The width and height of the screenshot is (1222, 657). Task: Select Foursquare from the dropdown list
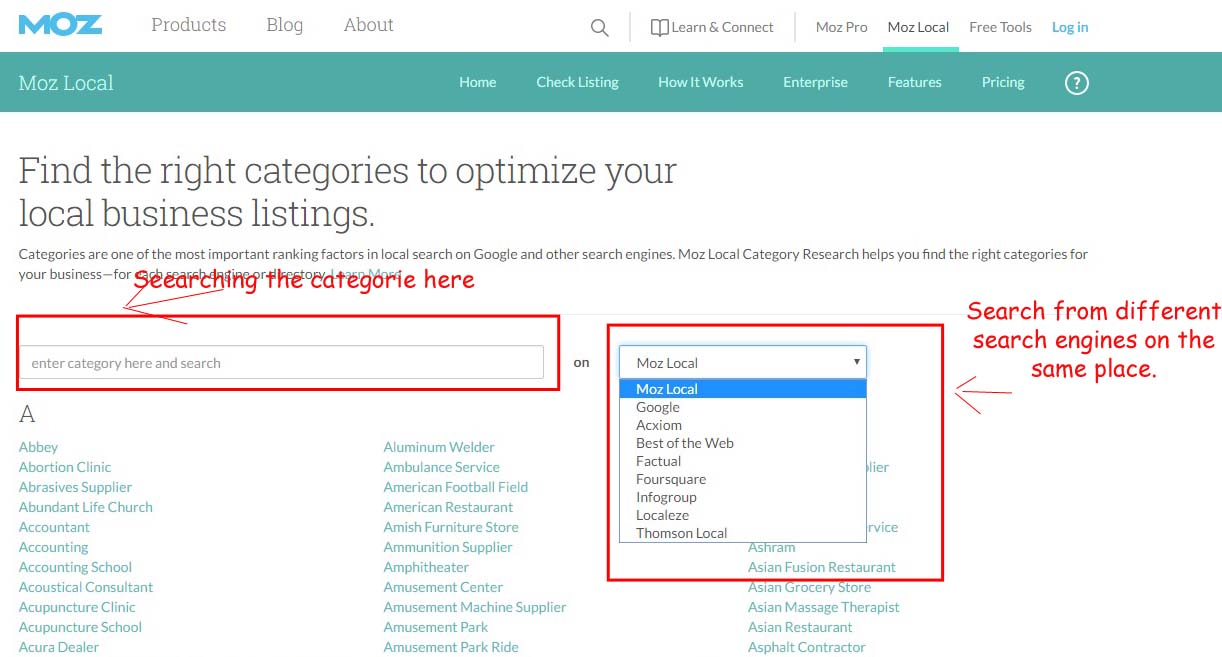coord(671,479)
